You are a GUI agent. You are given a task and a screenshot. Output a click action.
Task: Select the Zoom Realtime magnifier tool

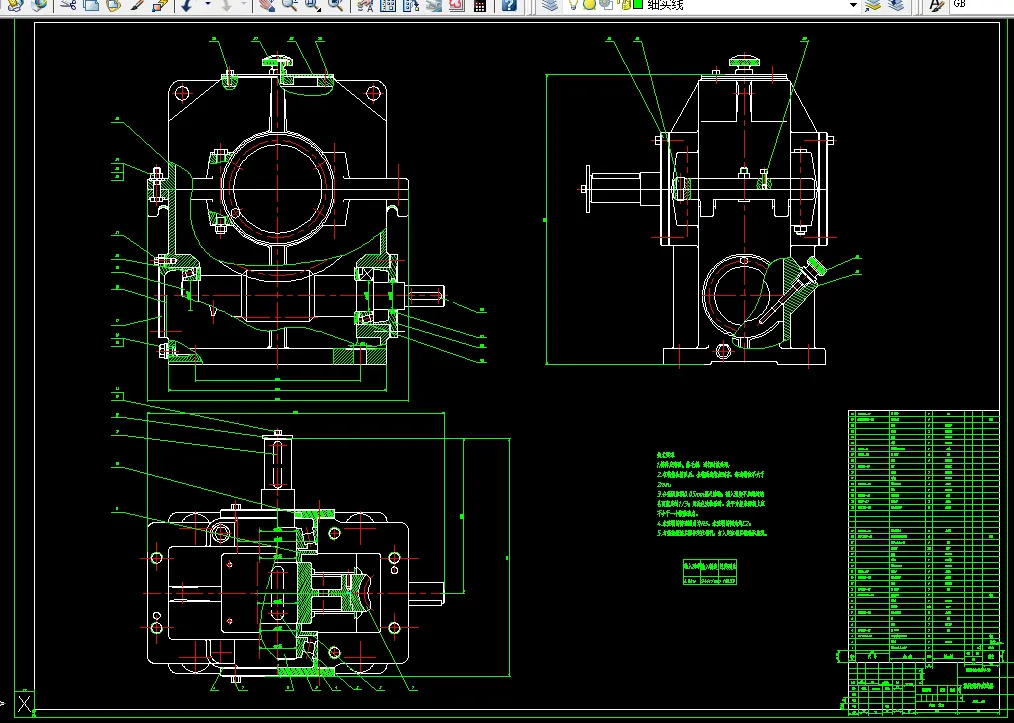288,5
